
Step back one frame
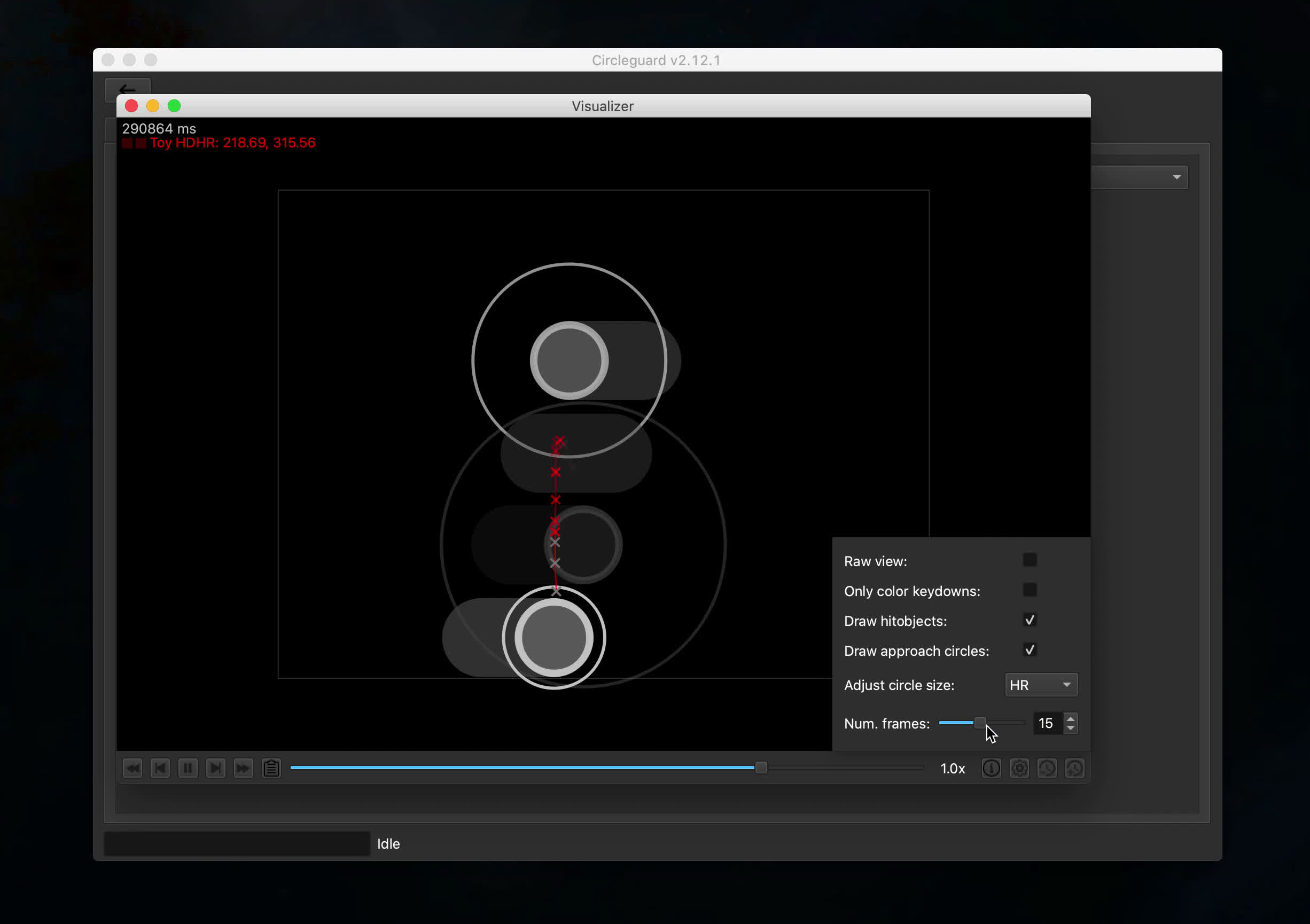160,768
